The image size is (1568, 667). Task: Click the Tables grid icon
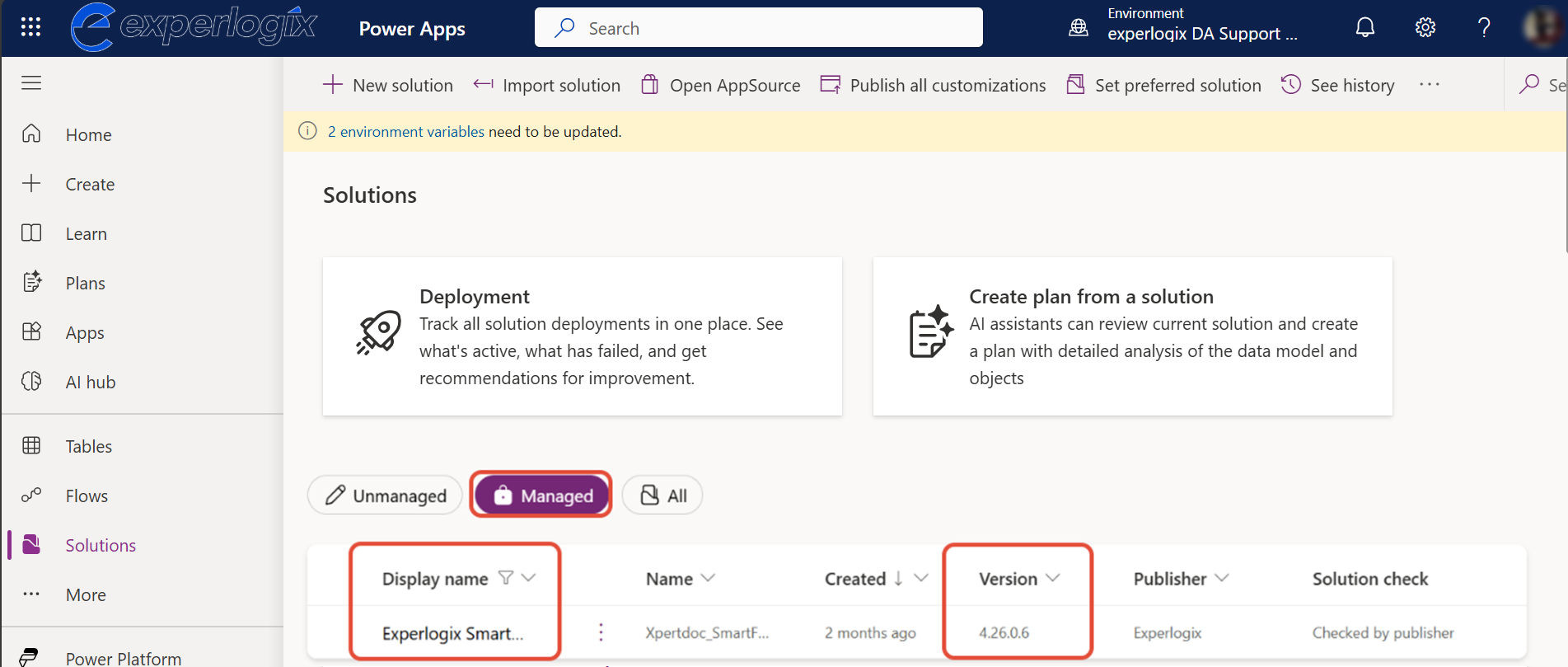click(x=31, y=445)
